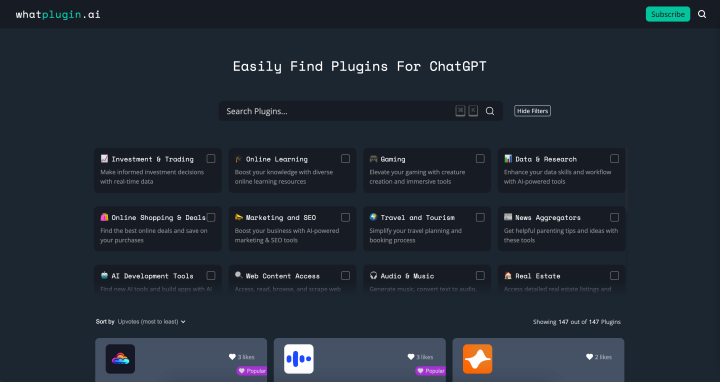Click the heart on the orange plugin card
Viewport: 720px width, 382px height.
[x=590, y=357]
